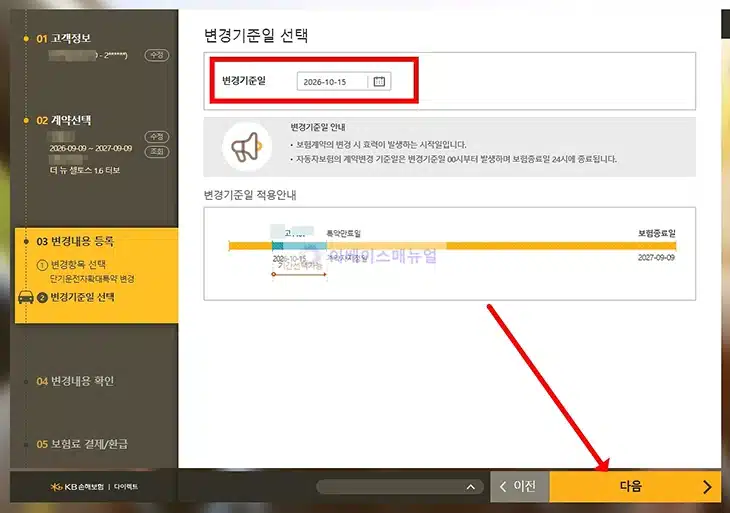Select step 05 보험료 결제/환급
The height and width of the screenshot is (513, 730).
coord(82,444)
